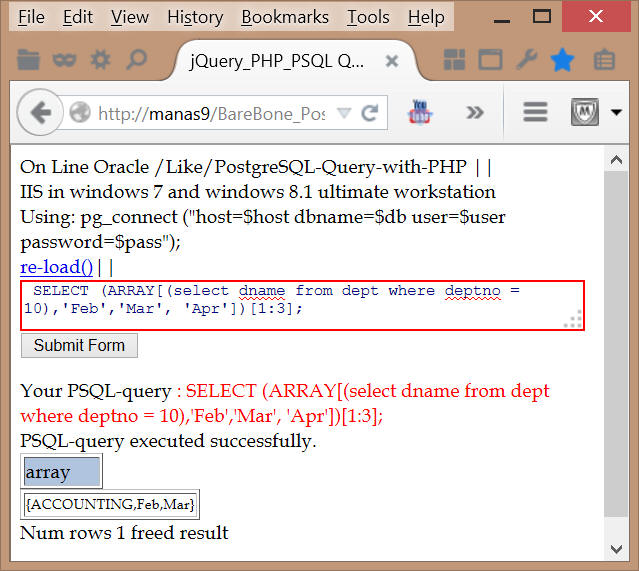The height and width of the screenshot is (571, 639).
Task: Click 'Num rows 1 freed result' text
Action: pos(124,533)
